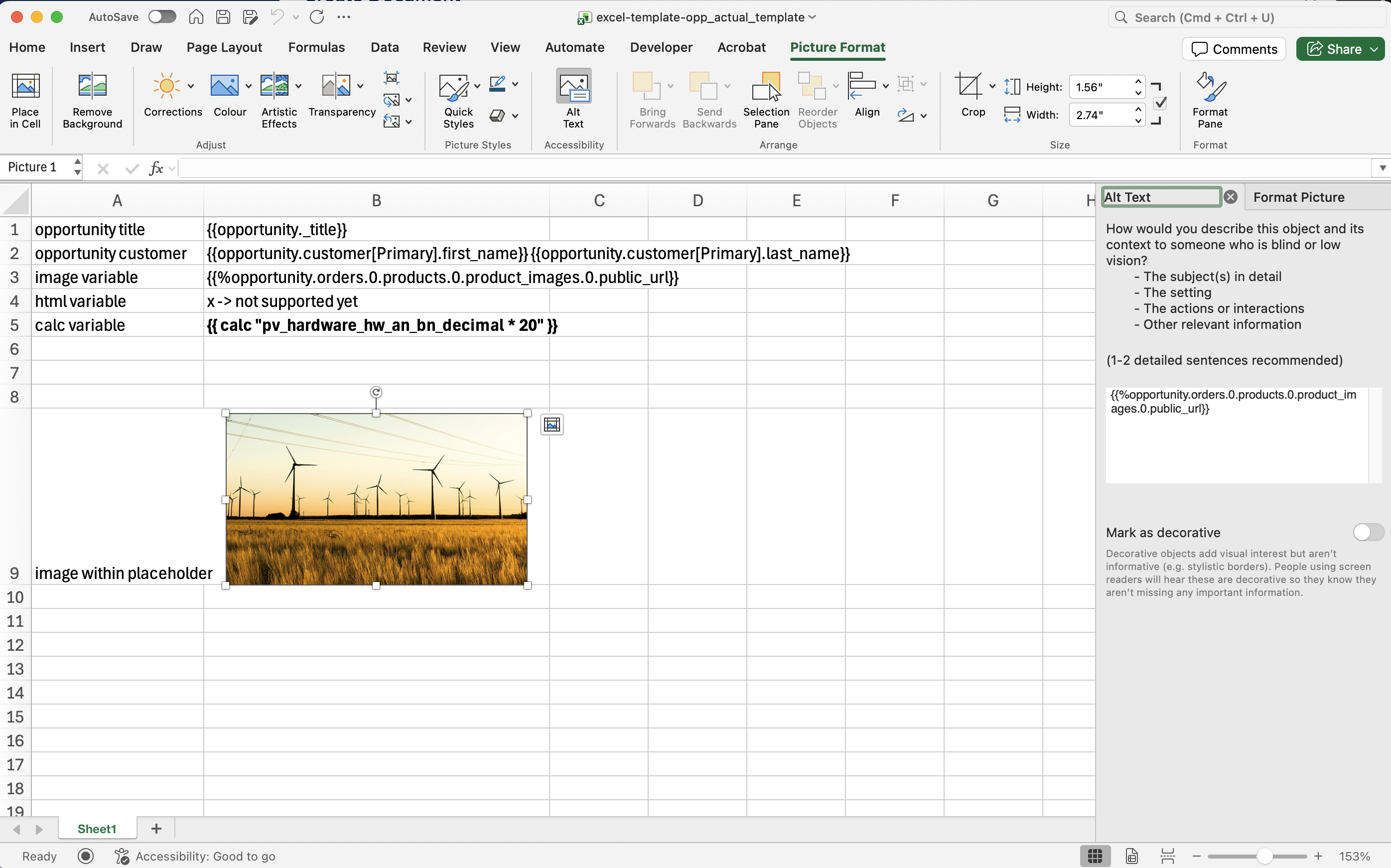Uncheck the lock aspect ratio checkbox
The width and height of the screenshot is (1391, 868).
point(1160,103)
